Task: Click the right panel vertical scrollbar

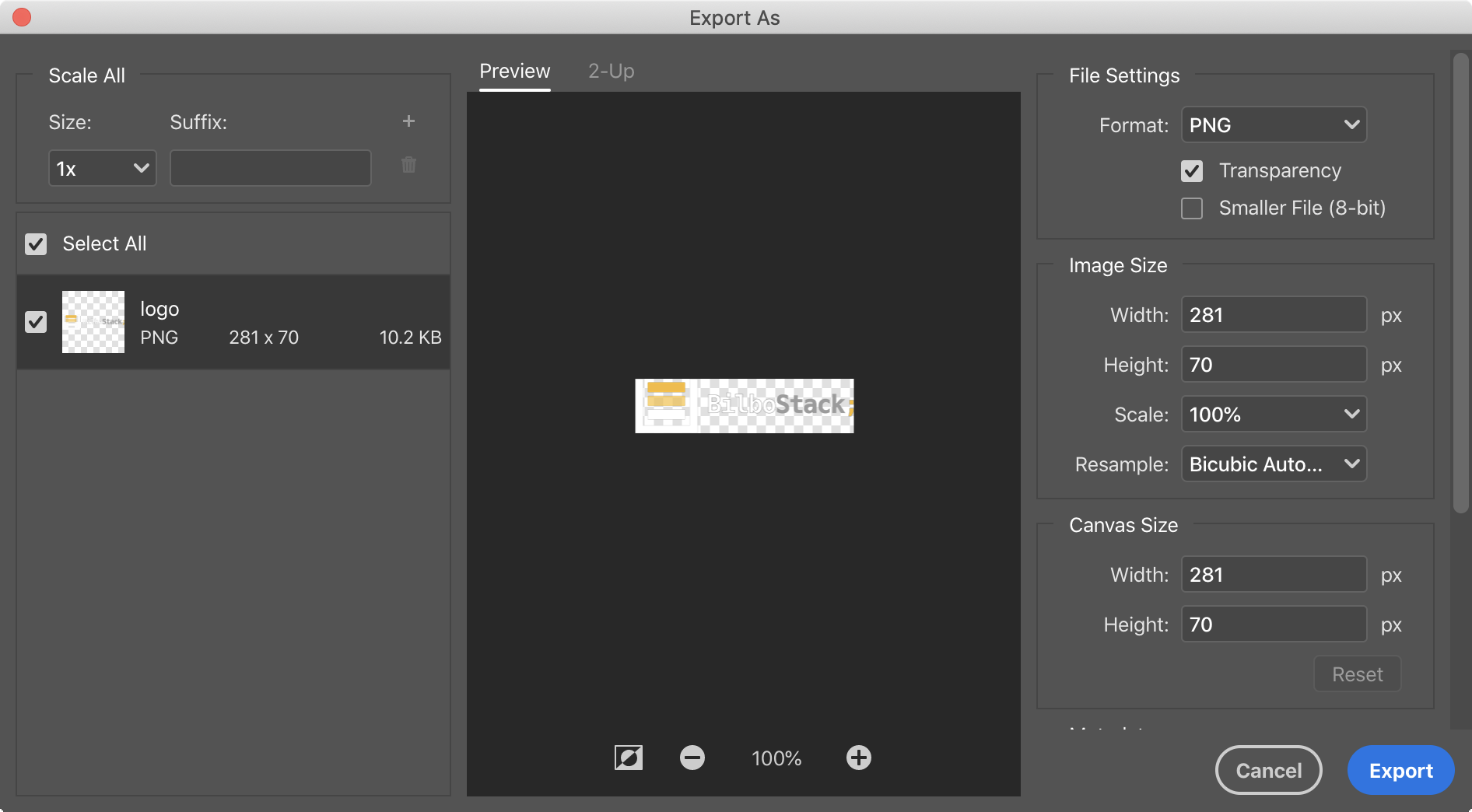Action: click(1461, 282)
